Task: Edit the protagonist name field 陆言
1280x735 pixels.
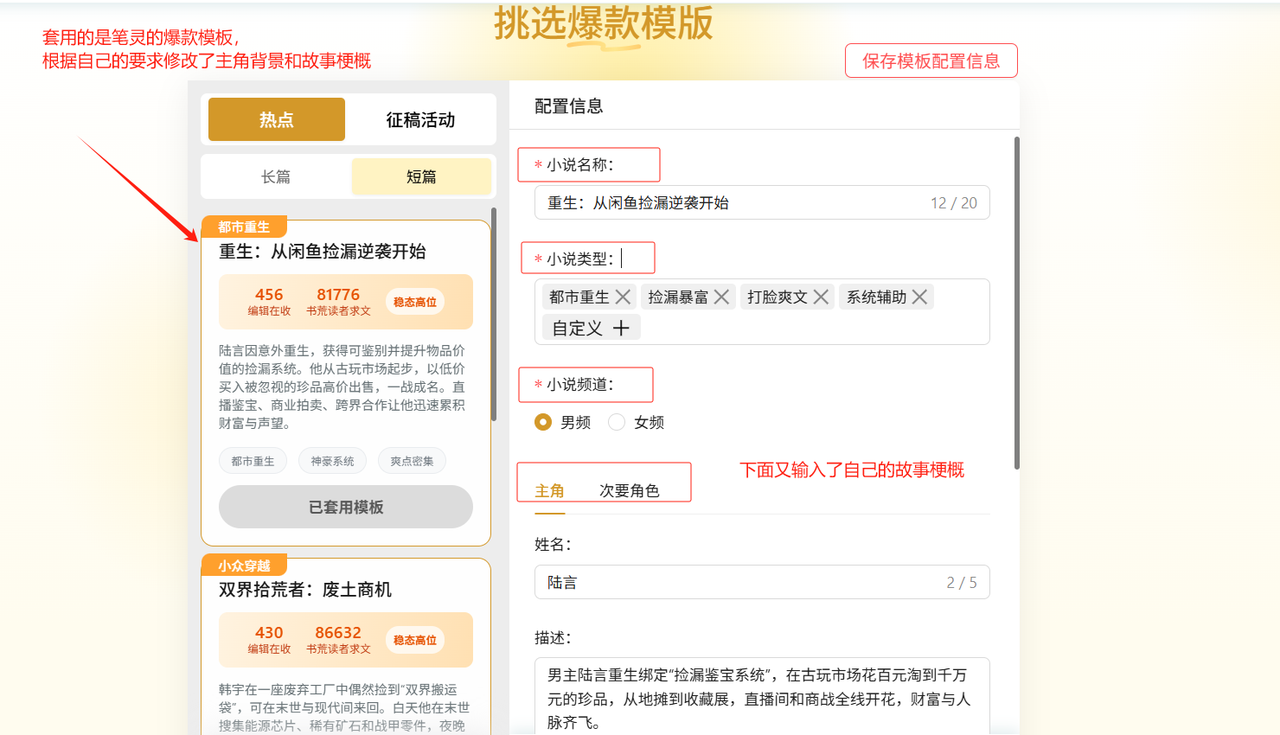Action: point(762,582)
